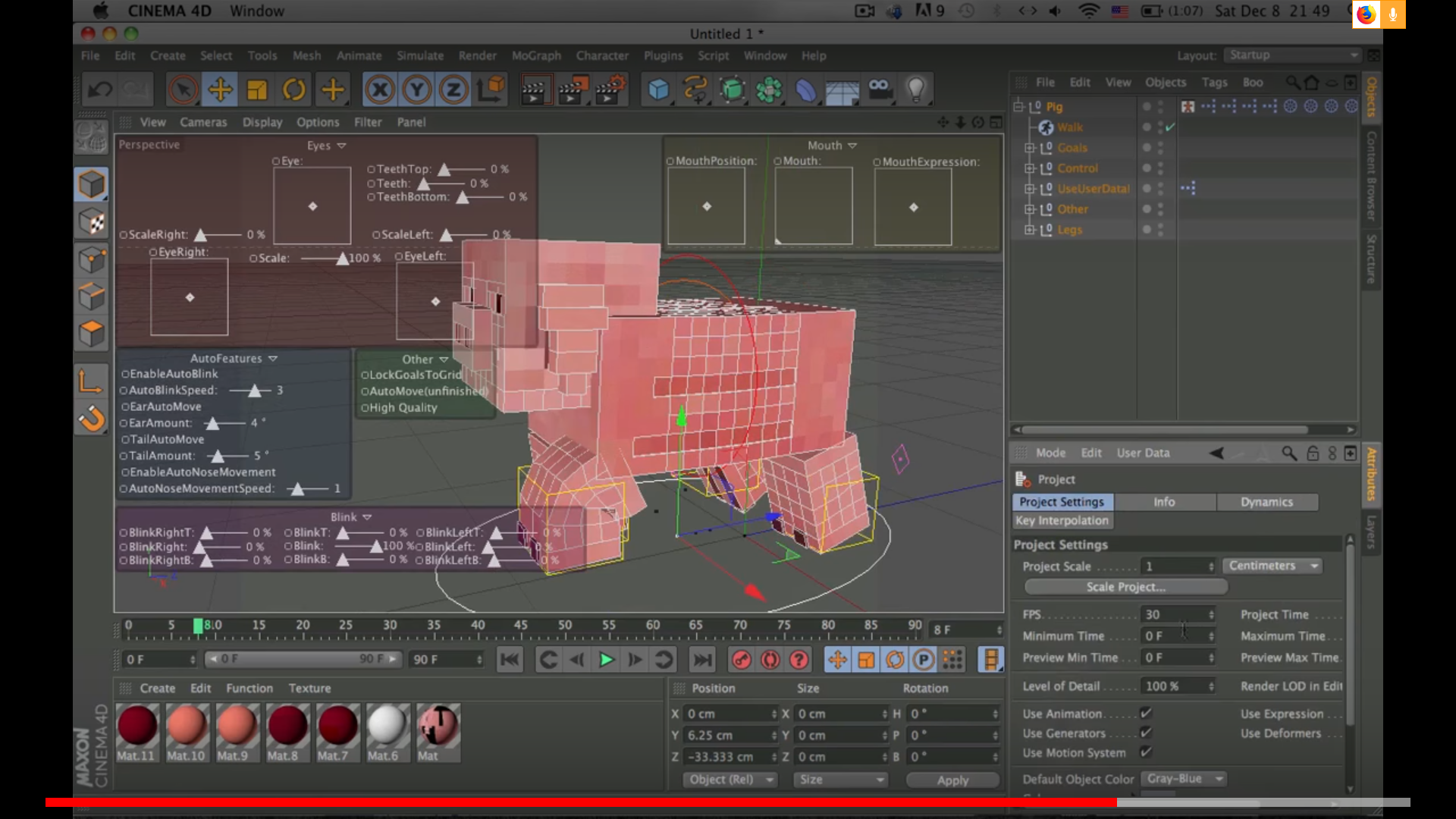Toggle Autokeying button

(x=770, y=660)
